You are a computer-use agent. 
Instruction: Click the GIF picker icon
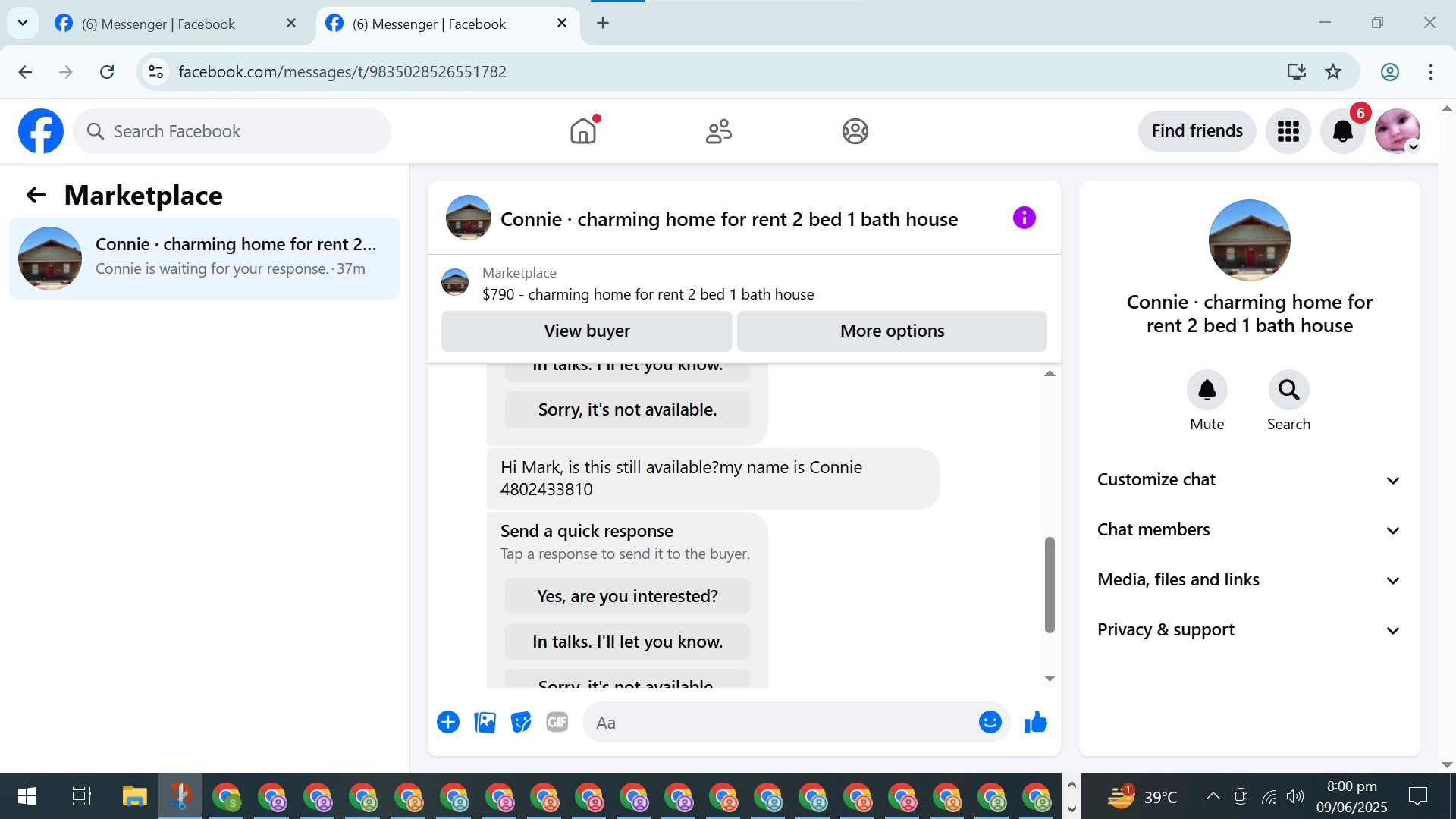557,722
